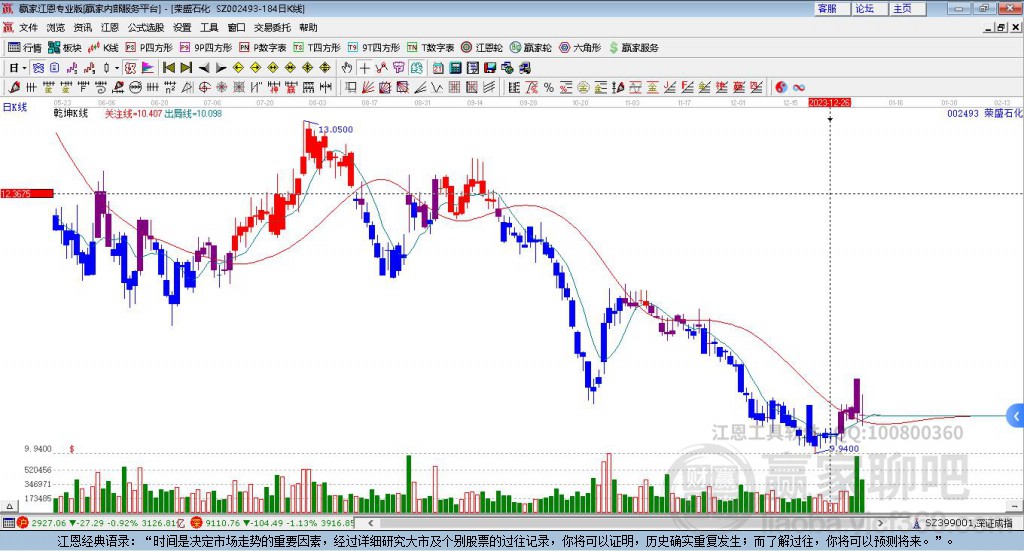Open the 交易委托 menu
Screen dimensions: 1024x551
point(272,27)
